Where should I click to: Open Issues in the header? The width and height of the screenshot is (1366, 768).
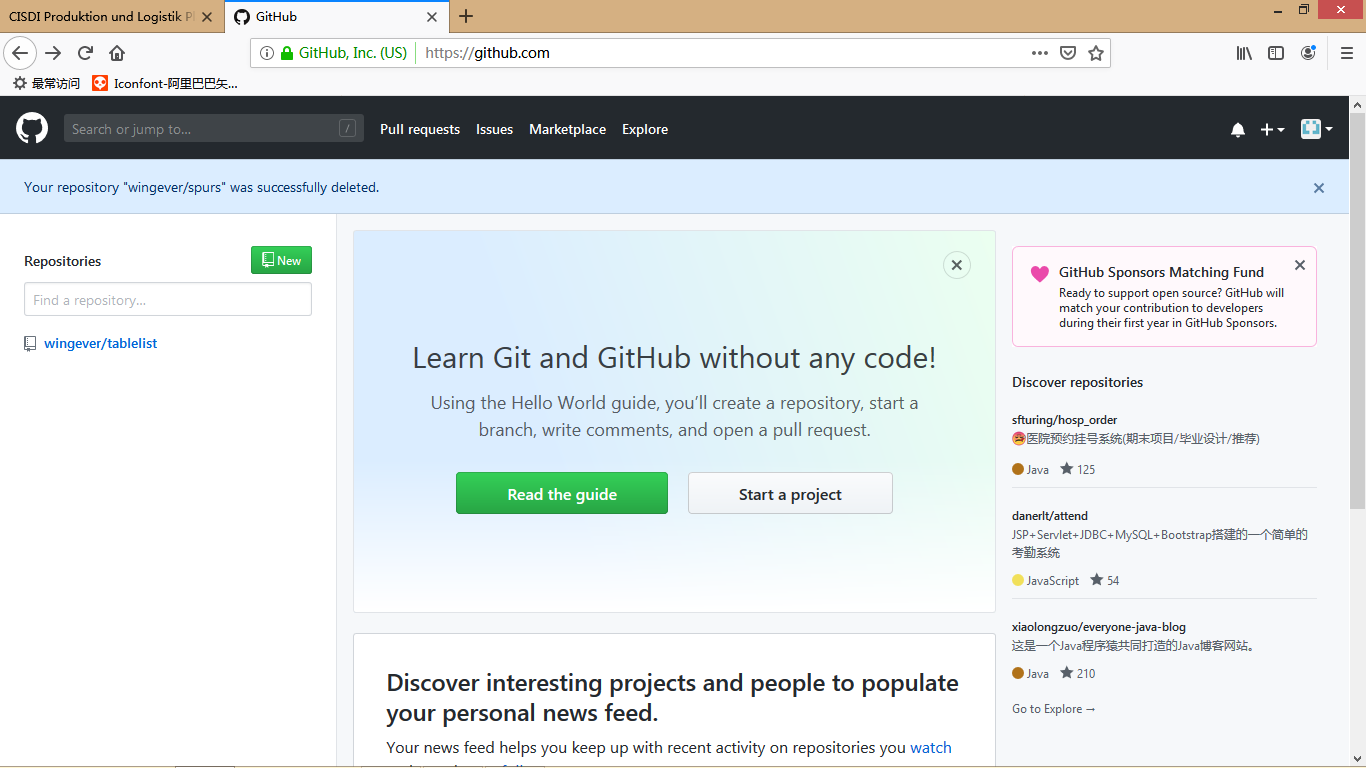pyautogui.click(x=494, y=129)
